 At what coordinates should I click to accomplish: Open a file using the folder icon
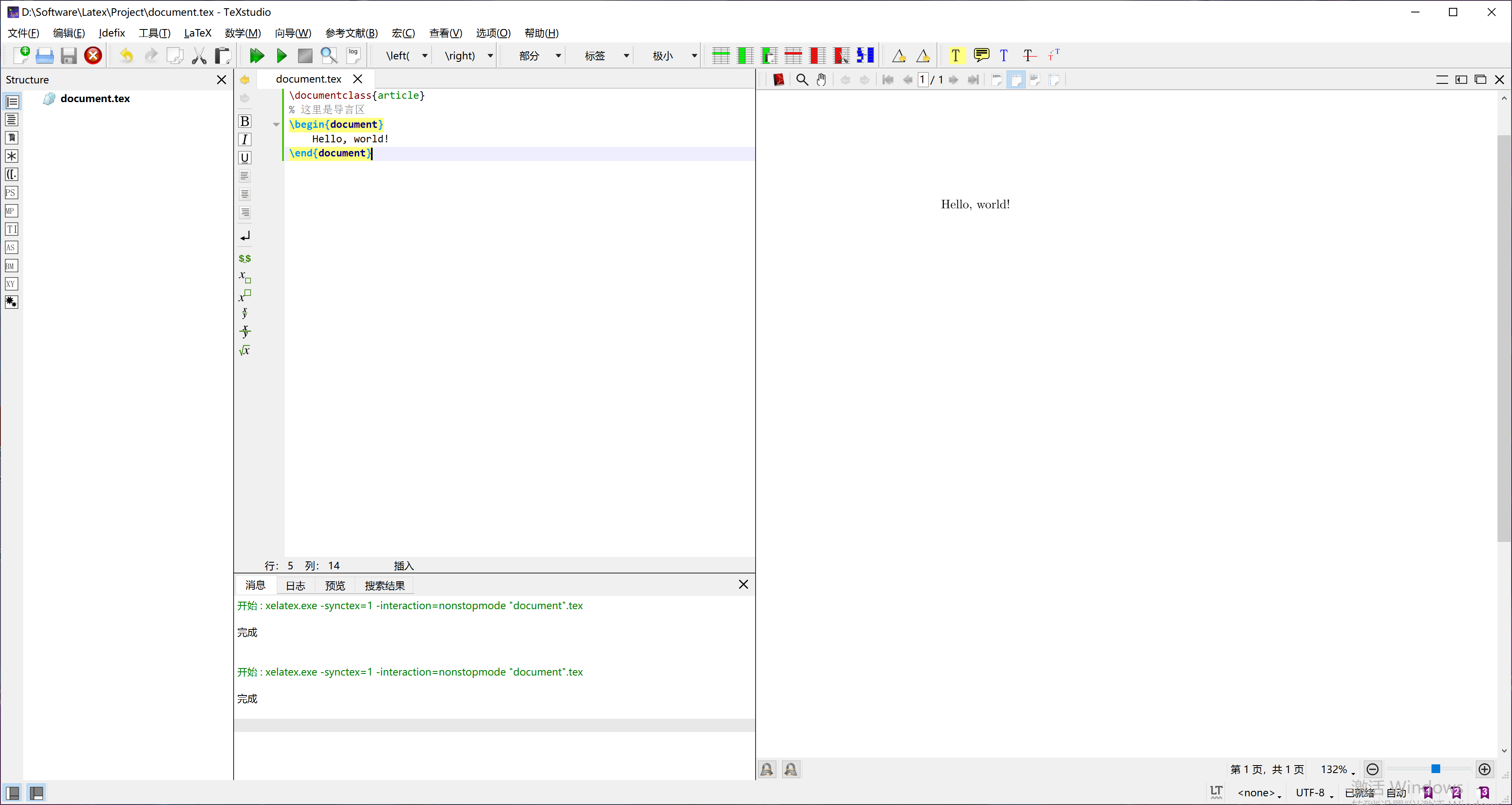pos(45,56)
